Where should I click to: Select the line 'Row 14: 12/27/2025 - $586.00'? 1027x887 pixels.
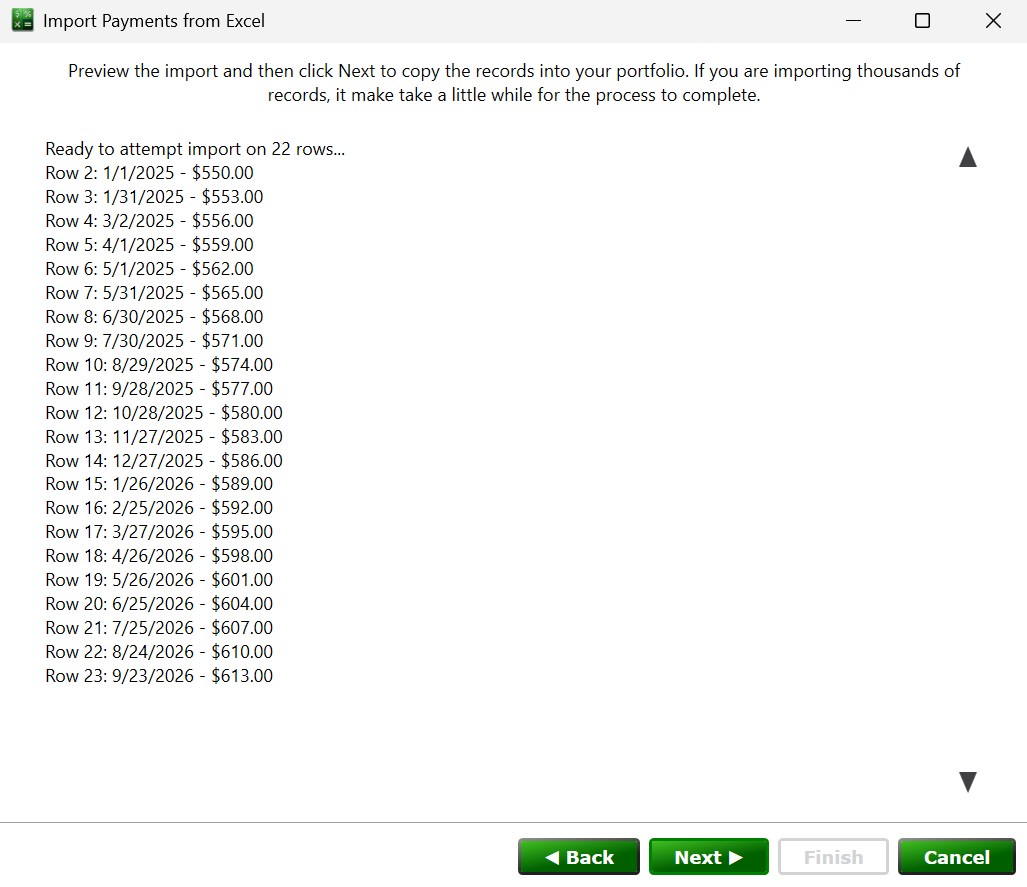(164, 461)
